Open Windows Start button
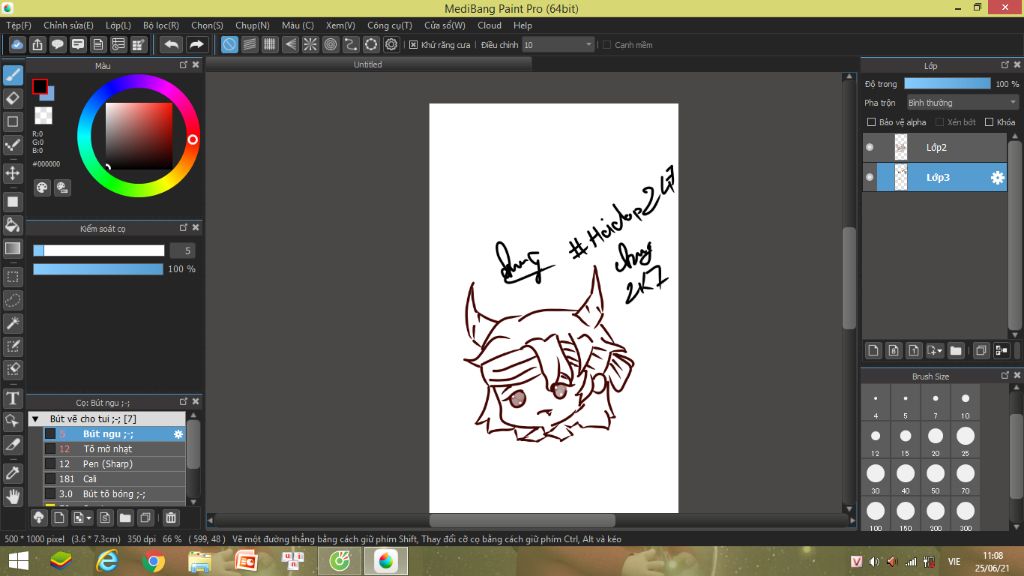 (x=18, y=561)
